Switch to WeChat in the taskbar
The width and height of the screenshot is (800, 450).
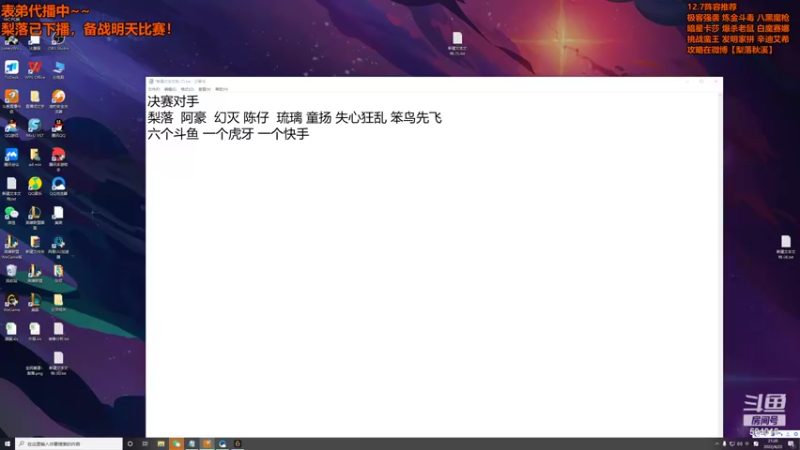[x=176, y=444]
